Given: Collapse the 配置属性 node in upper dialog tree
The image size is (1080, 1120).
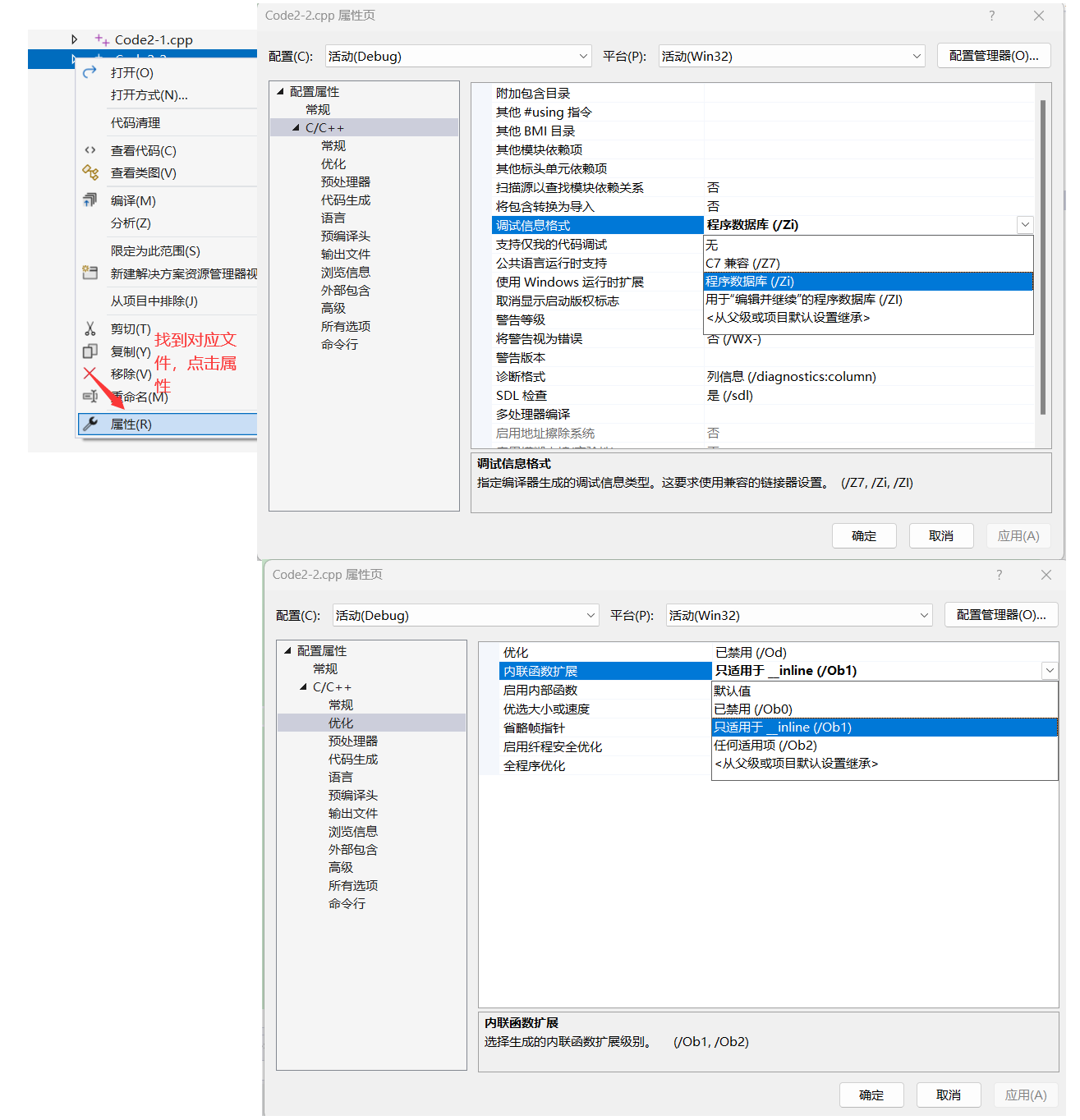Looking at the screenshot, I should [x=280, y=91].
